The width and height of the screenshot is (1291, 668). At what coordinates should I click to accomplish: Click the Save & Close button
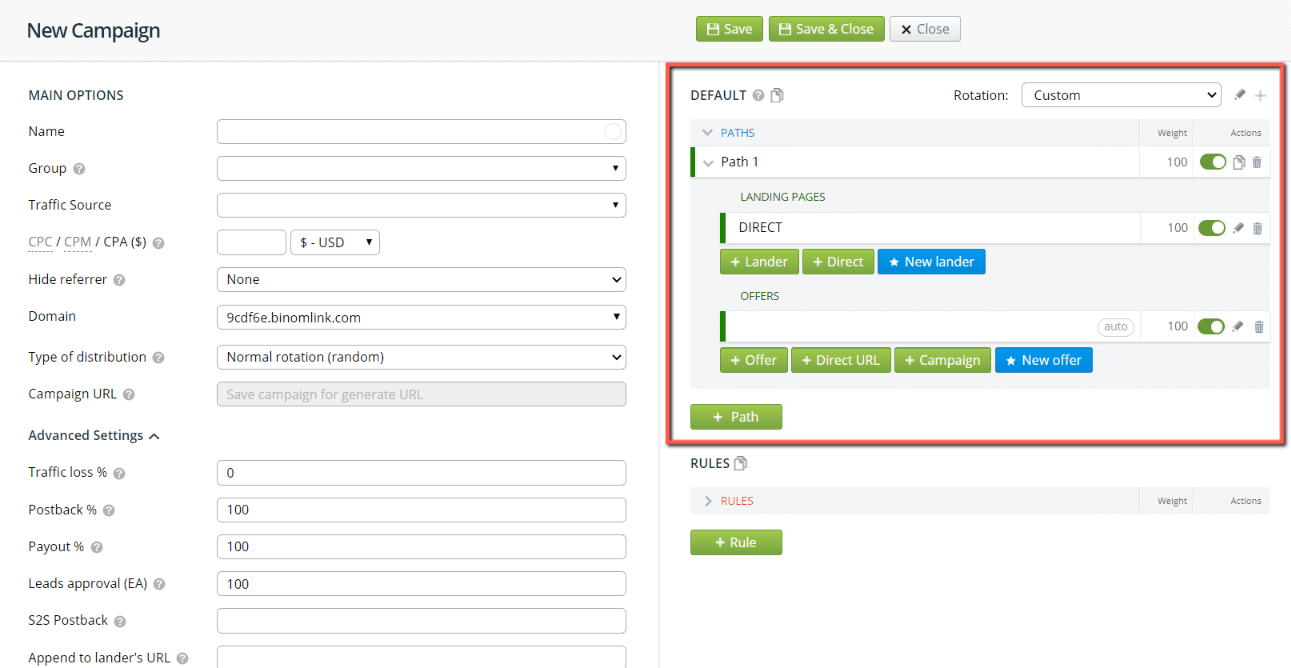point(825,29)
